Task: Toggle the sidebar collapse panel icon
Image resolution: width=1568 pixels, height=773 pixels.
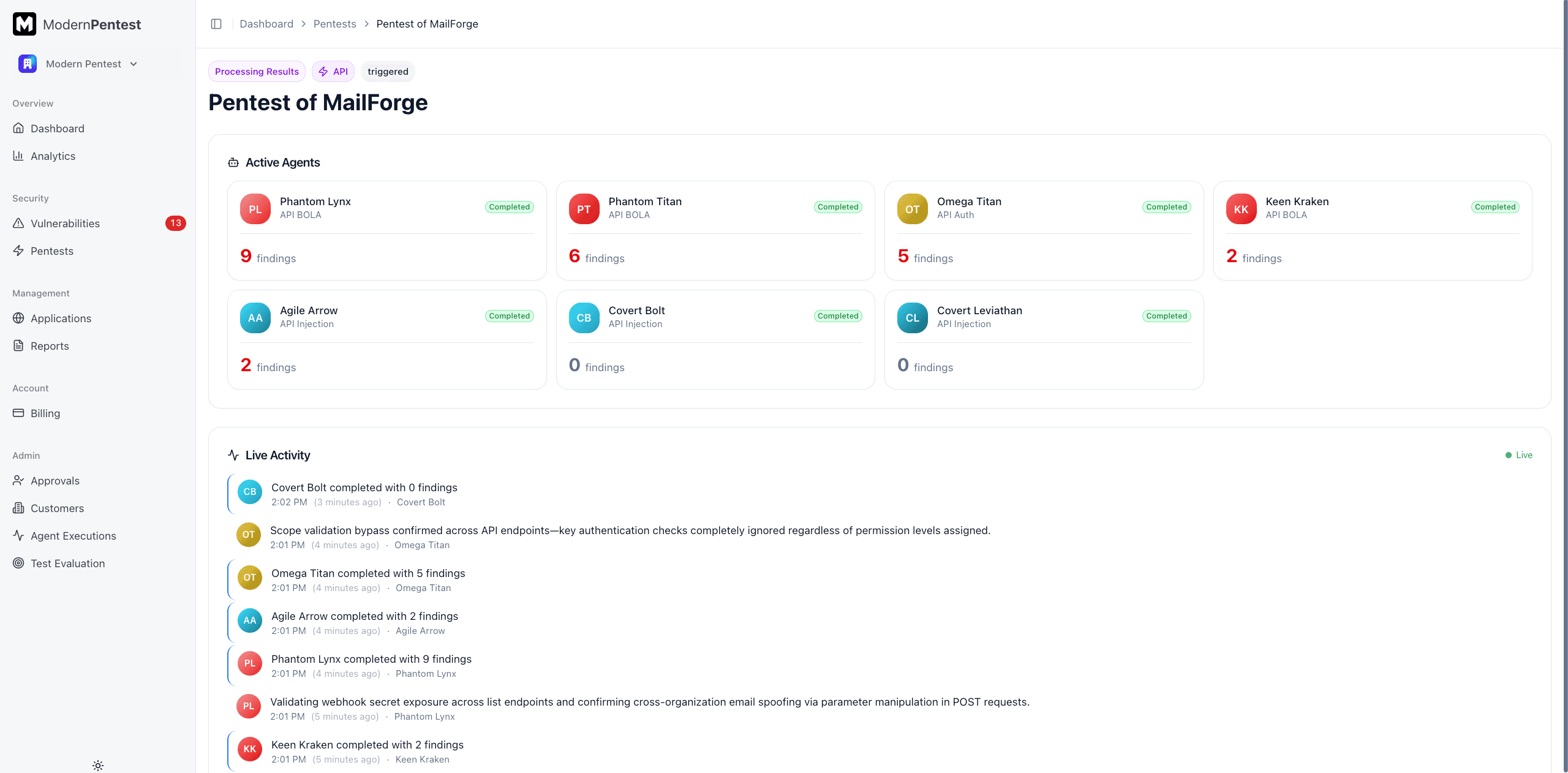Action: [216, 24]
